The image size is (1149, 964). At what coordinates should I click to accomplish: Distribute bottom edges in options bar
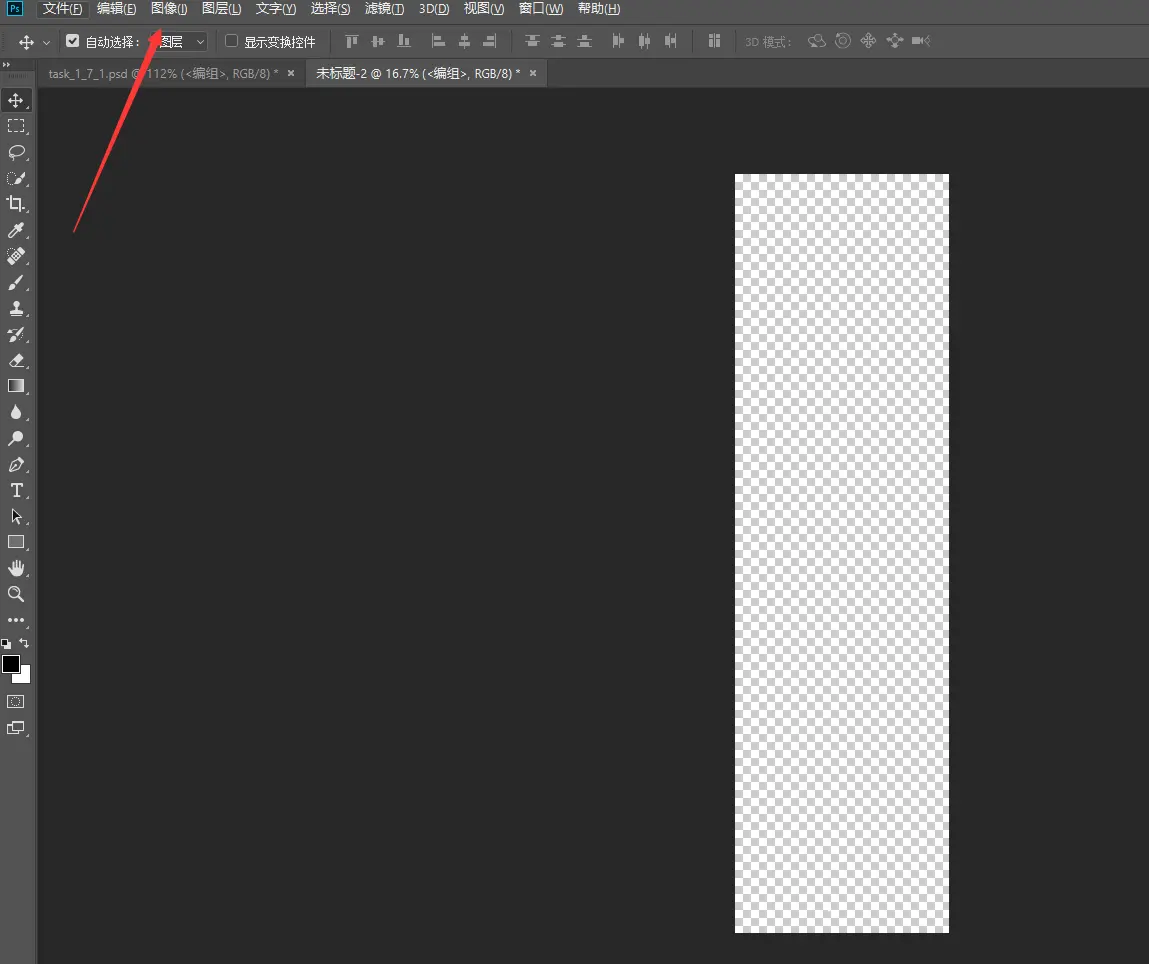coord(584,41)
